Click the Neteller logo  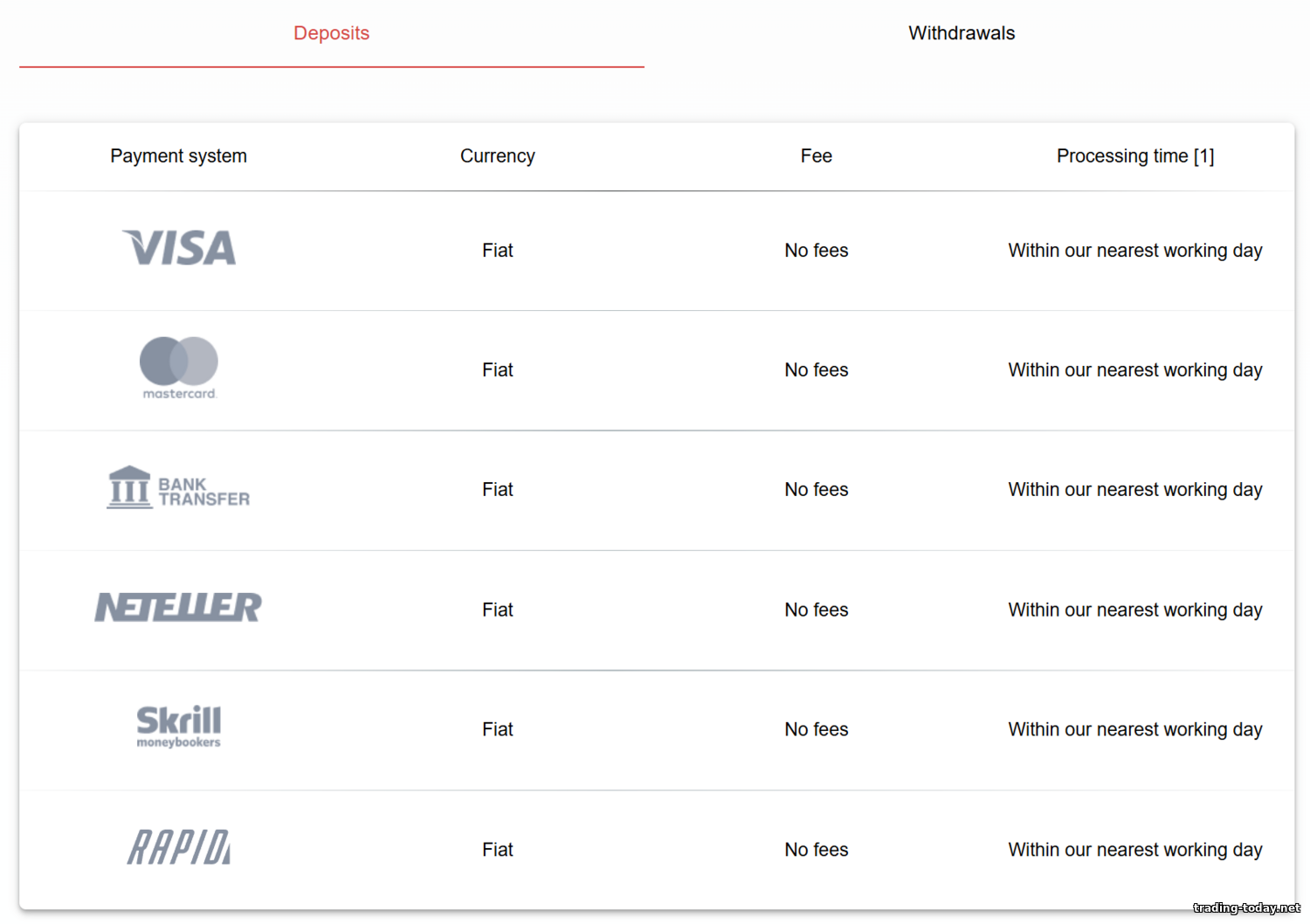(178, 608)
